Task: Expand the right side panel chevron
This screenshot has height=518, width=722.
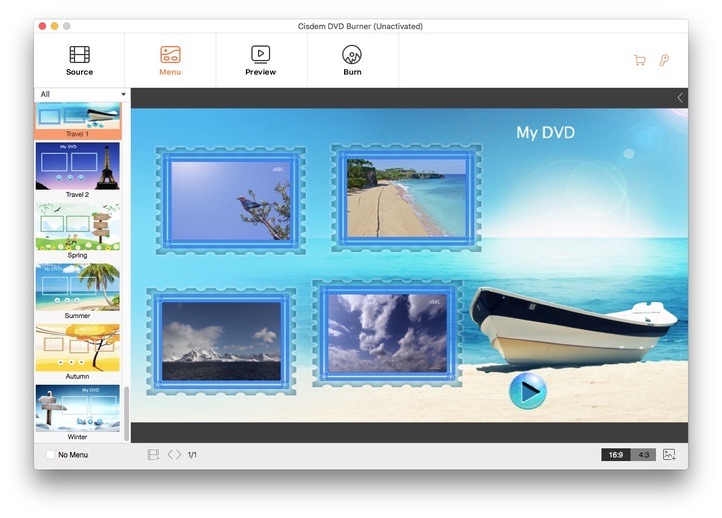Action: point(680,98)
